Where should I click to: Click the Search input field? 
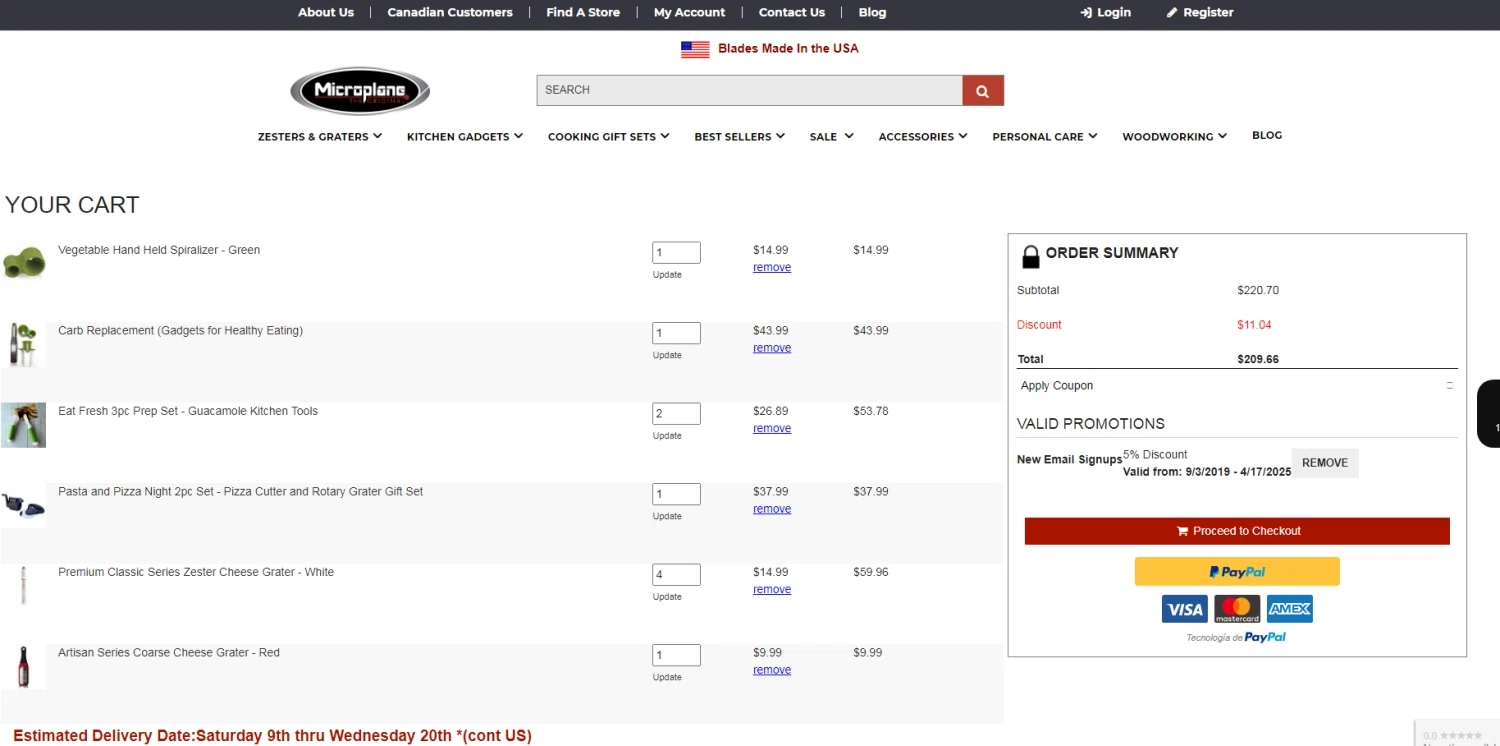click(x=749, y=90)
